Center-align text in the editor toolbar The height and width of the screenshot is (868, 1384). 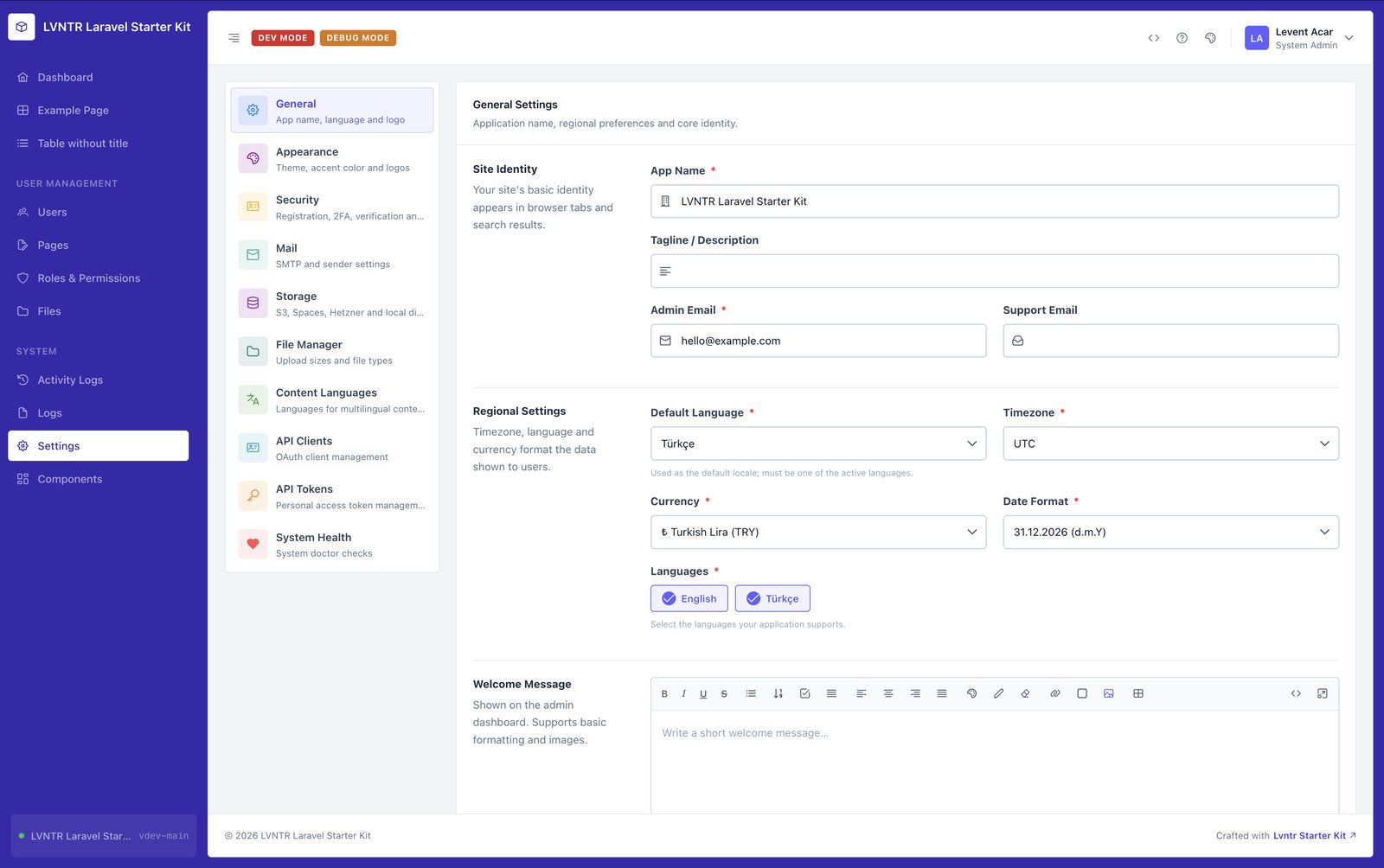888,693
